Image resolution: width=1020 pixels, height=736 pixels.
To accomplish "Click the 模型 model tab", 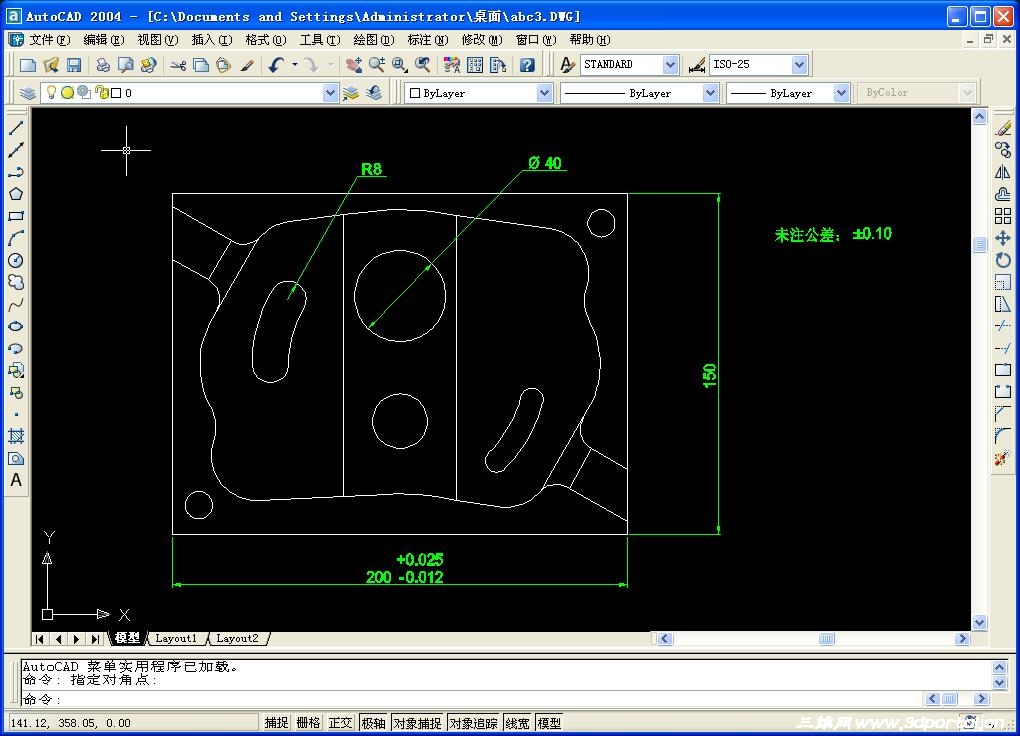I will [x=128, y=638].
